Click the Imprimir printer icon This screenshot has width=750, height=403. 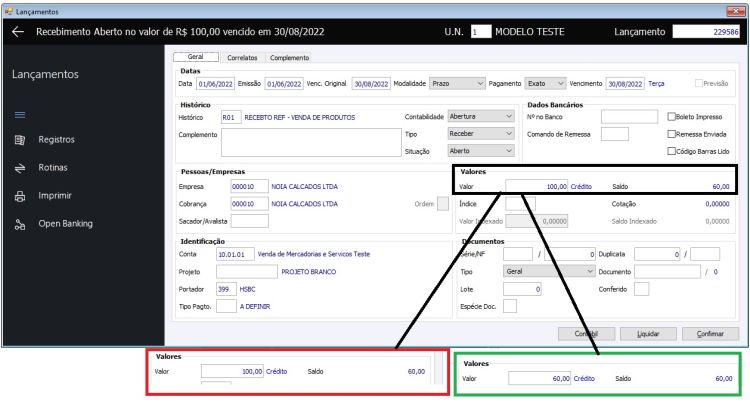(20, 196)
